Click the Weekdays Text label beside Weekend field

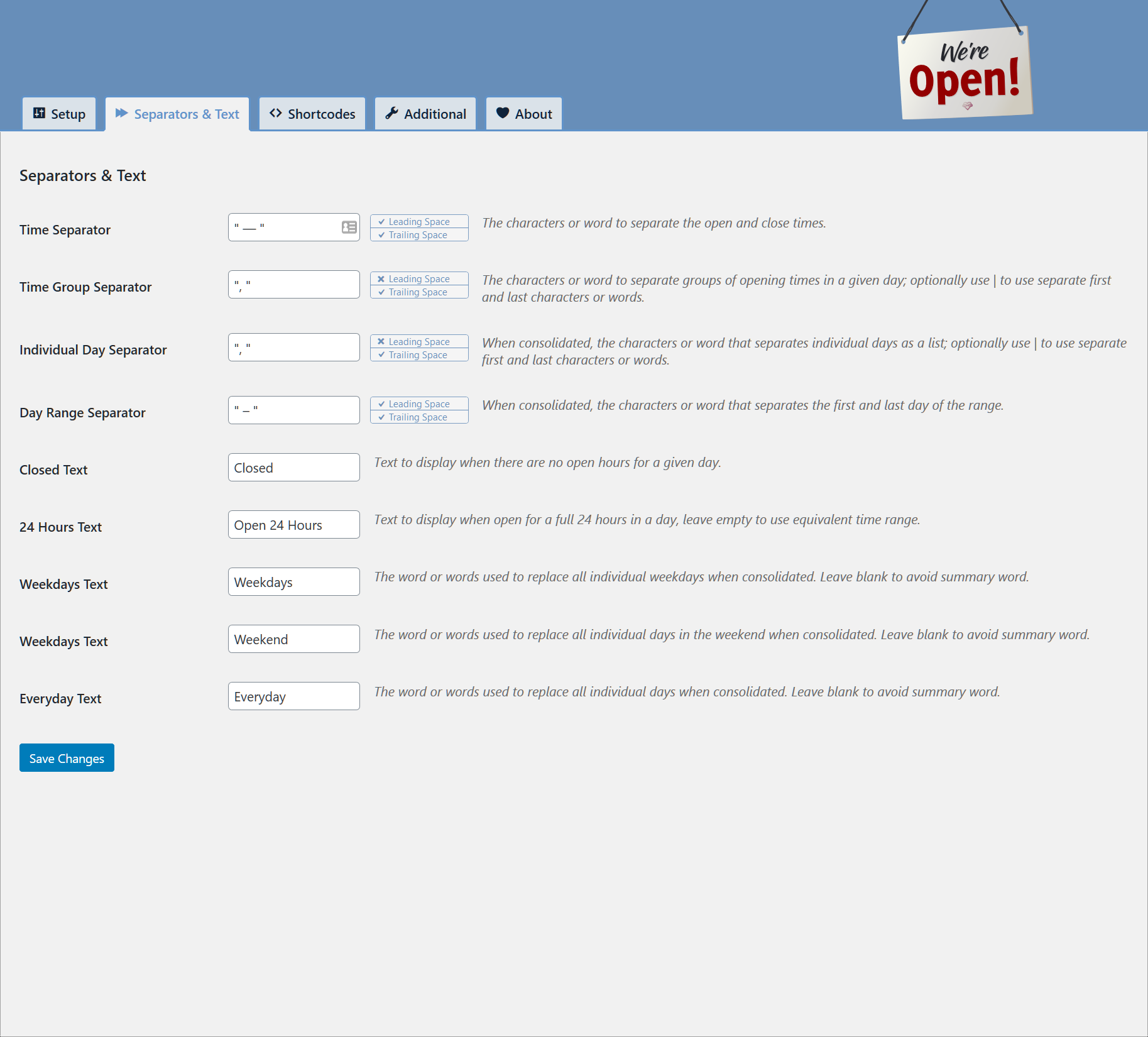[x=63, y=641]
